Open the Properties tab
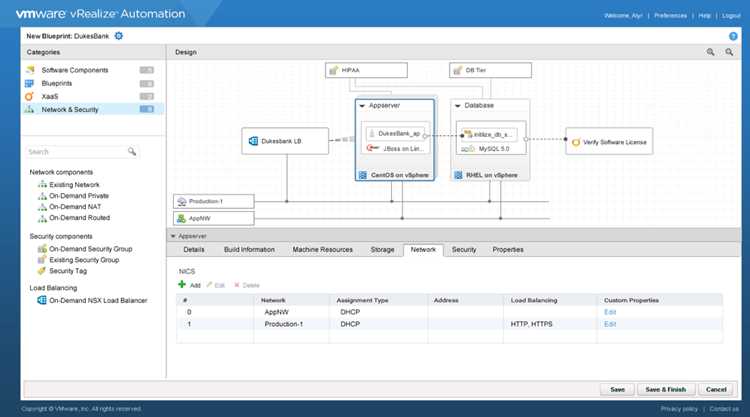 508,250
